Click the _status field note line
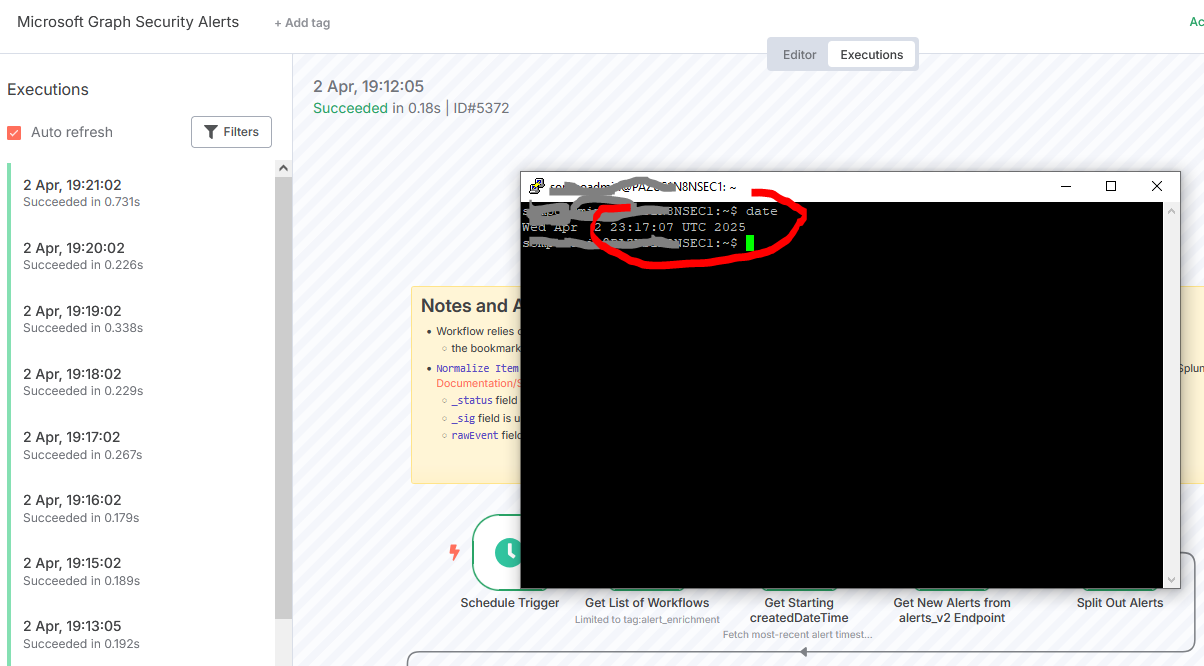 484,400
